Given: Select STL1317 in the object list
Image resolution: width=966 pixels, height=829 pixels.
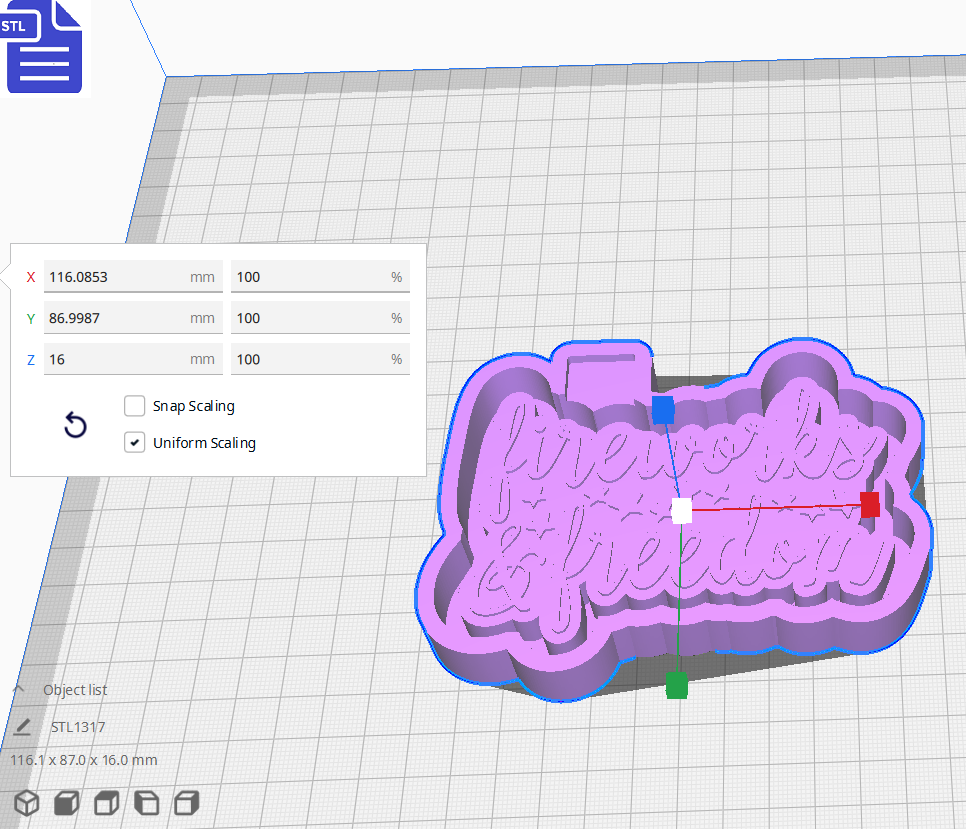Looking at the screenshot, I should pos(77,727).
